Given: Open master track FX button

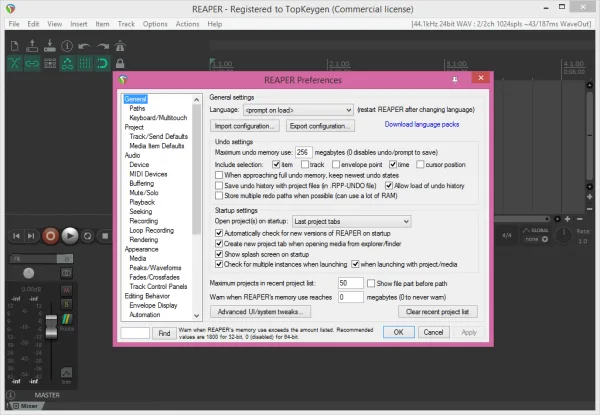Looking at the screenshot, I should click(x=33, y=259).
